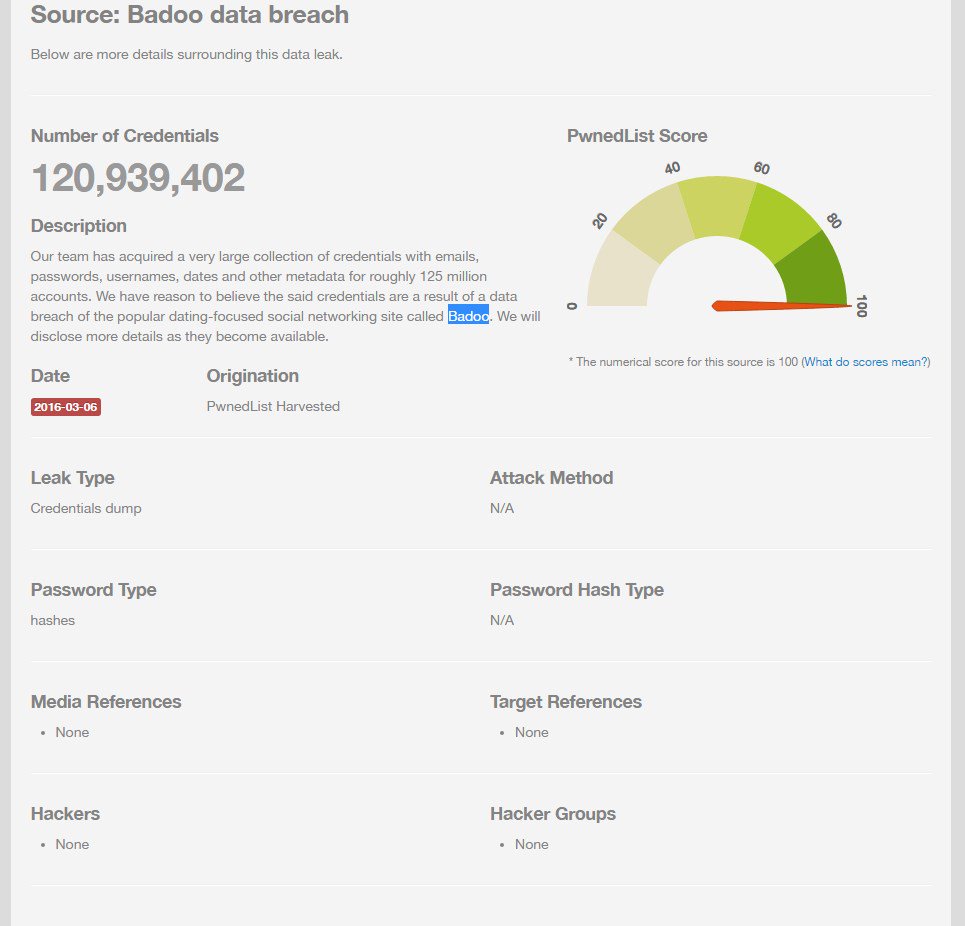Click the Origination heading

(253, 376)
